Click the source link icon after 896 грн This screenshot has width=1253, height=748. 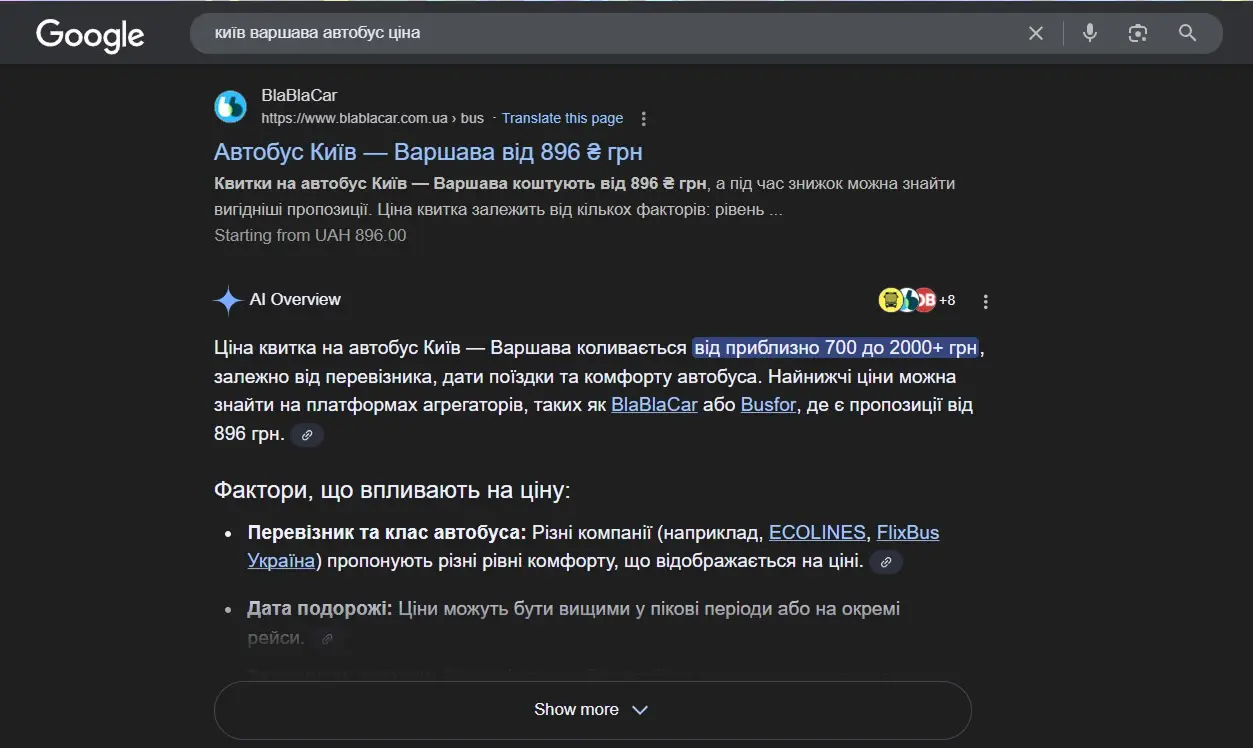pos(307,435)
